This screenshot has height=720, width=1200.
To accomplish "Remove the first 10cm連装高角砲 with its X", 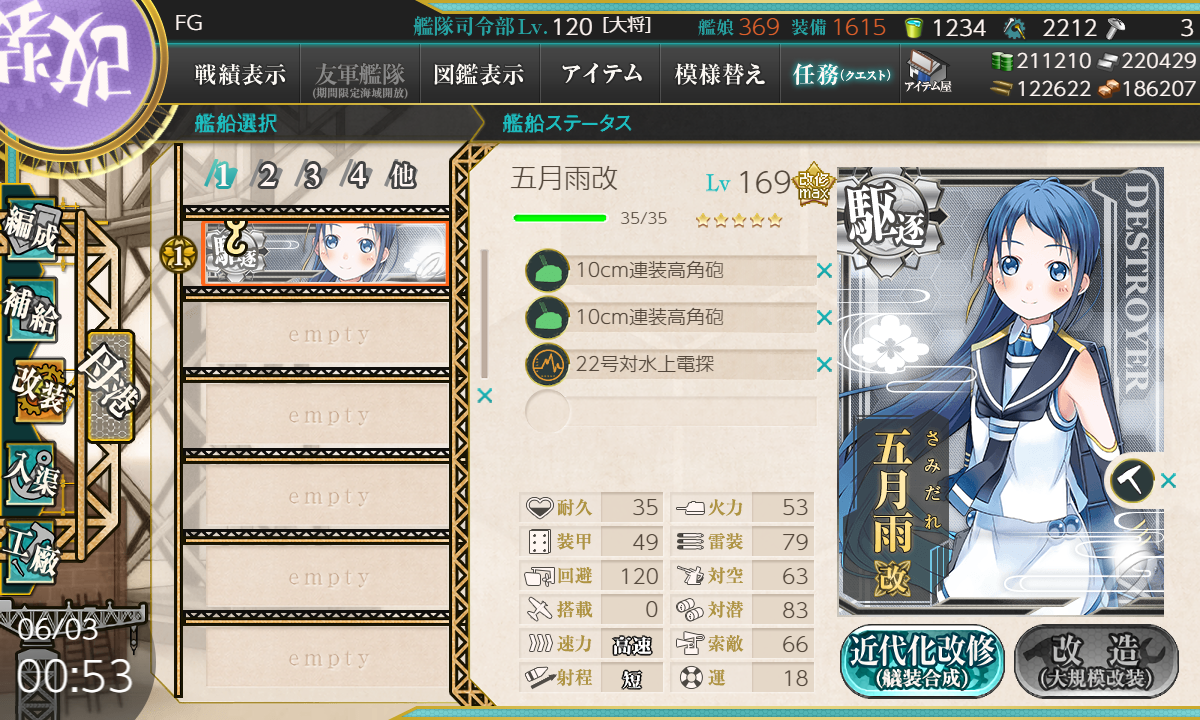I will tap(824, 270).
